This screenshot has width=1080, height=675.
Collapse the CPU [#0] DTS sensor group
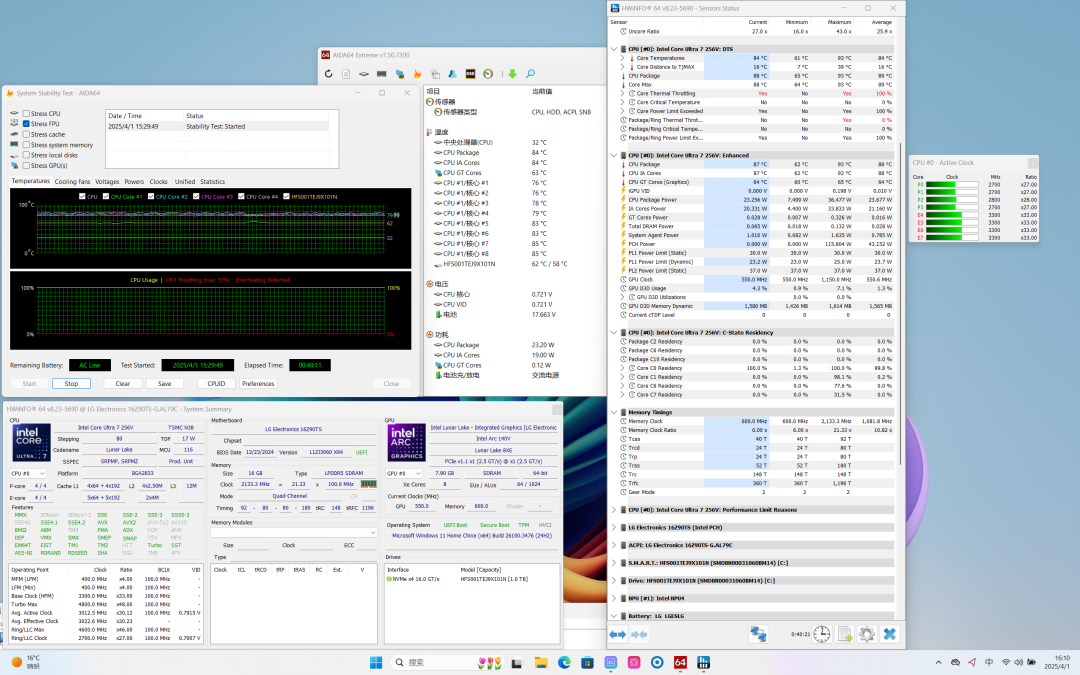tap(614, 49)
